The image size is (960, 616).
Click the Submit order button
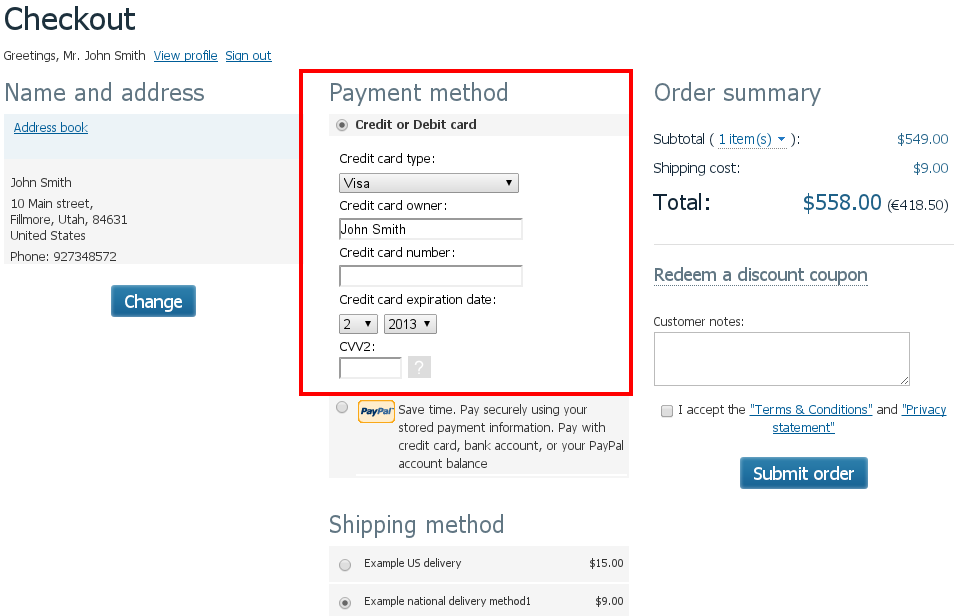tap(803, 473)
